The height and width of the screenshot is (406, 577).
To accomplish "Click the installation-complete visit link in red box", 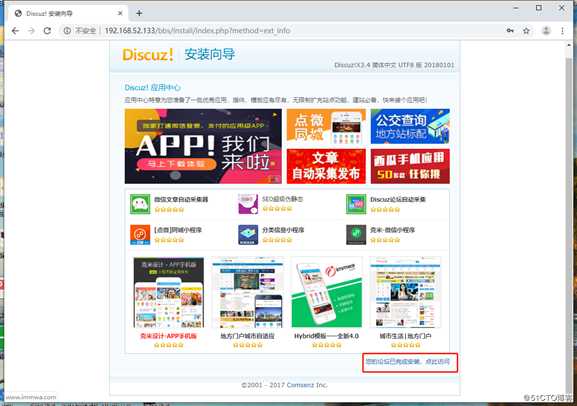I will [408, 362].
